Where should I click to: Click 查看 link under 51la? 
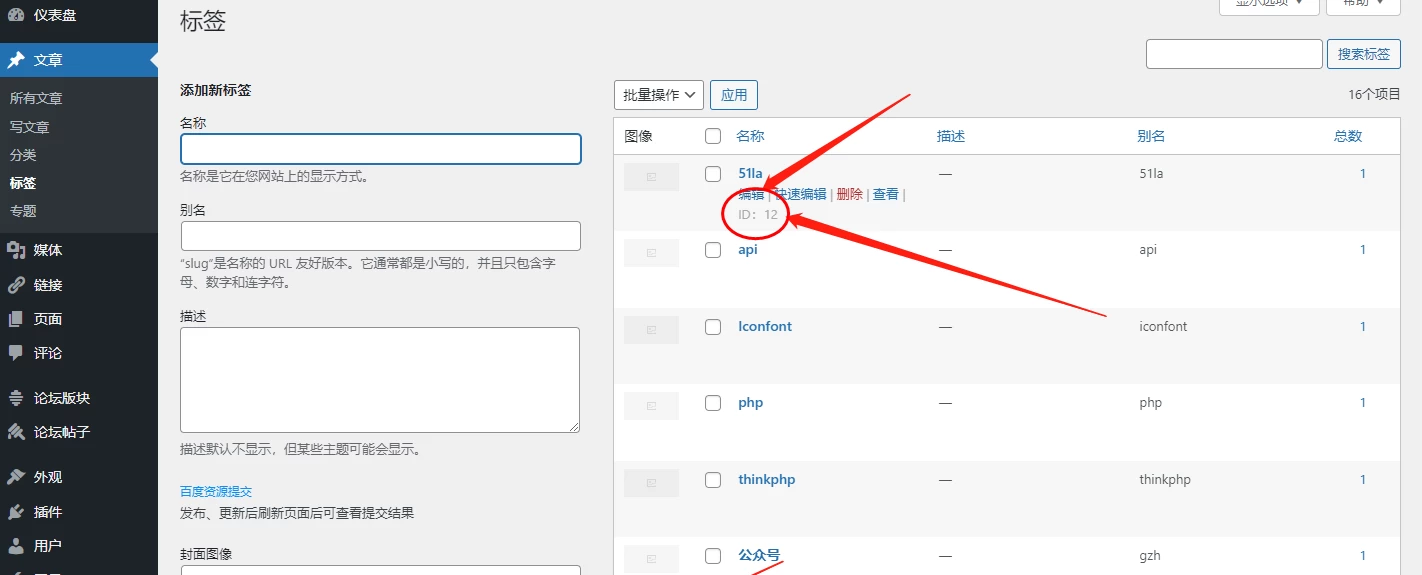(886, 195)
